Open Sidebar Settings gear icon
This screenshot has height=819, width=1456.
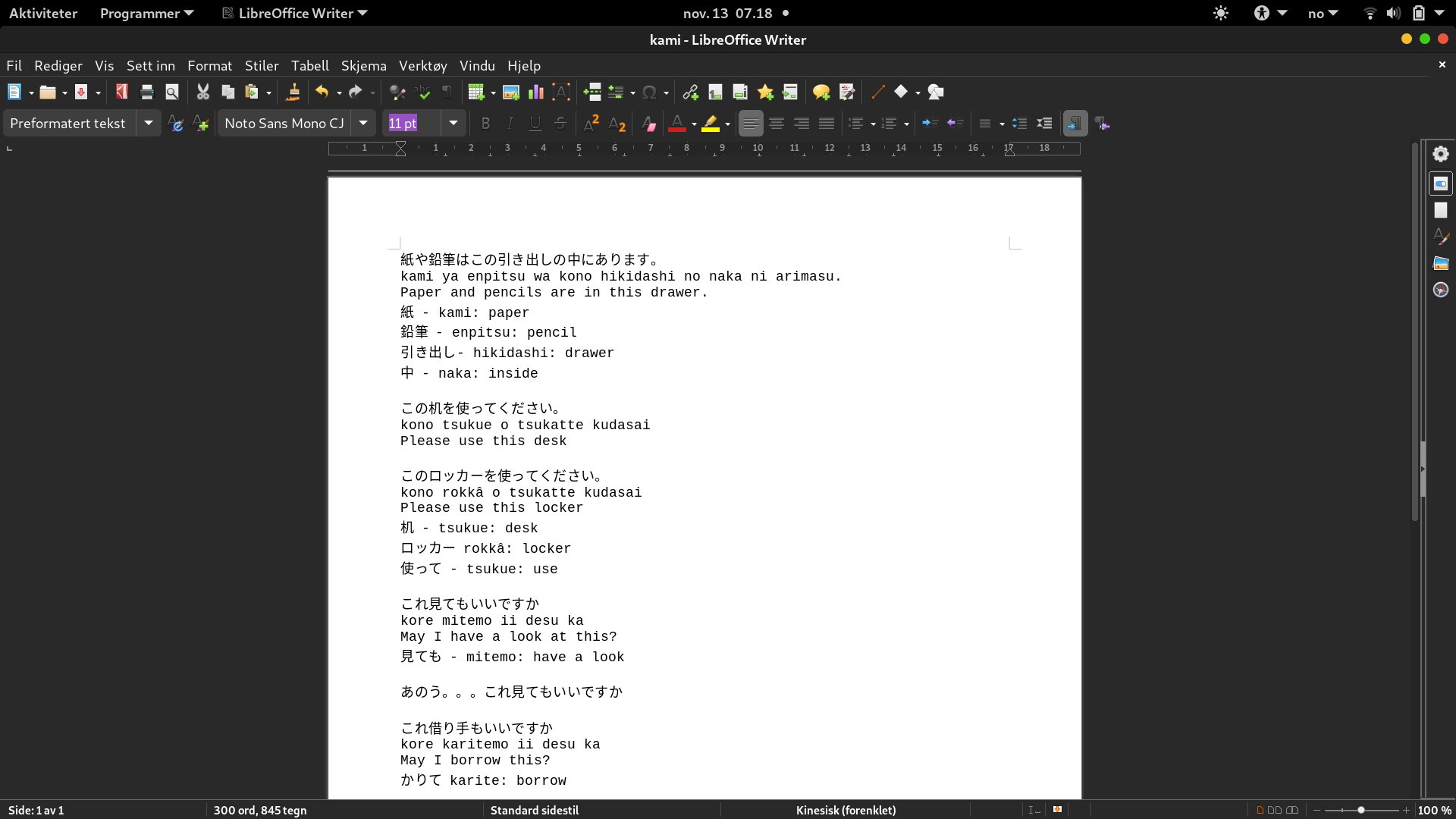[x=1441, y=154]
